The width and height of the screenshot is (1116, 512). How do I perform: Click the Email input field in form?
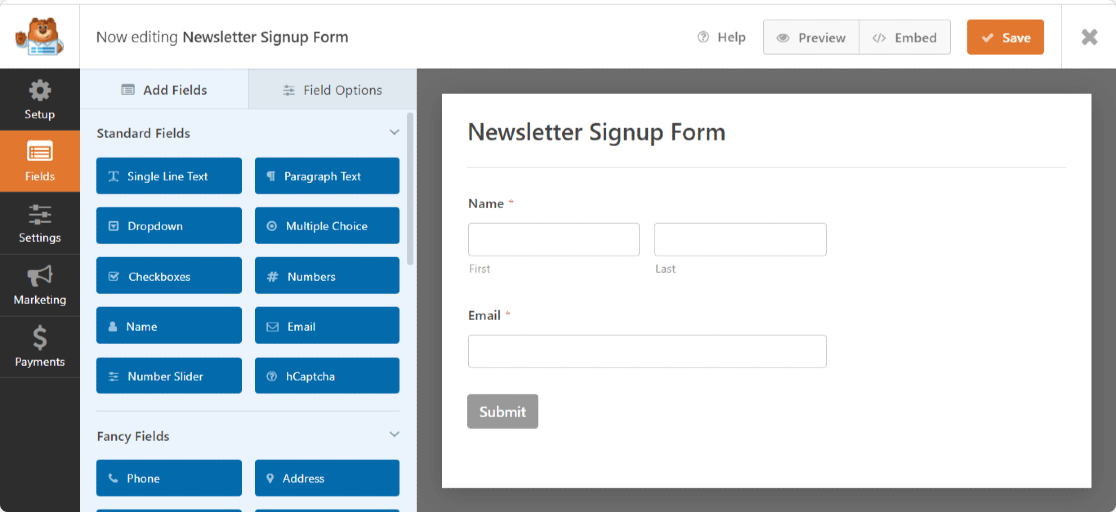pyautogui.click(x=647, y=351)
